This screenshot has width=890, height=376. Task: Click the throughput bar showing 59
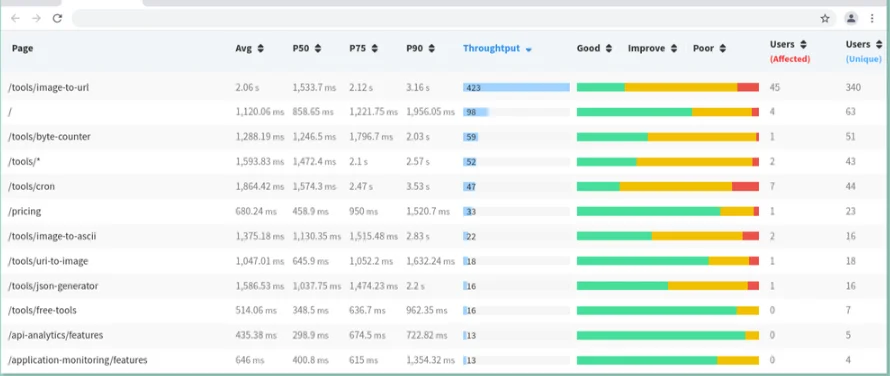516,137
